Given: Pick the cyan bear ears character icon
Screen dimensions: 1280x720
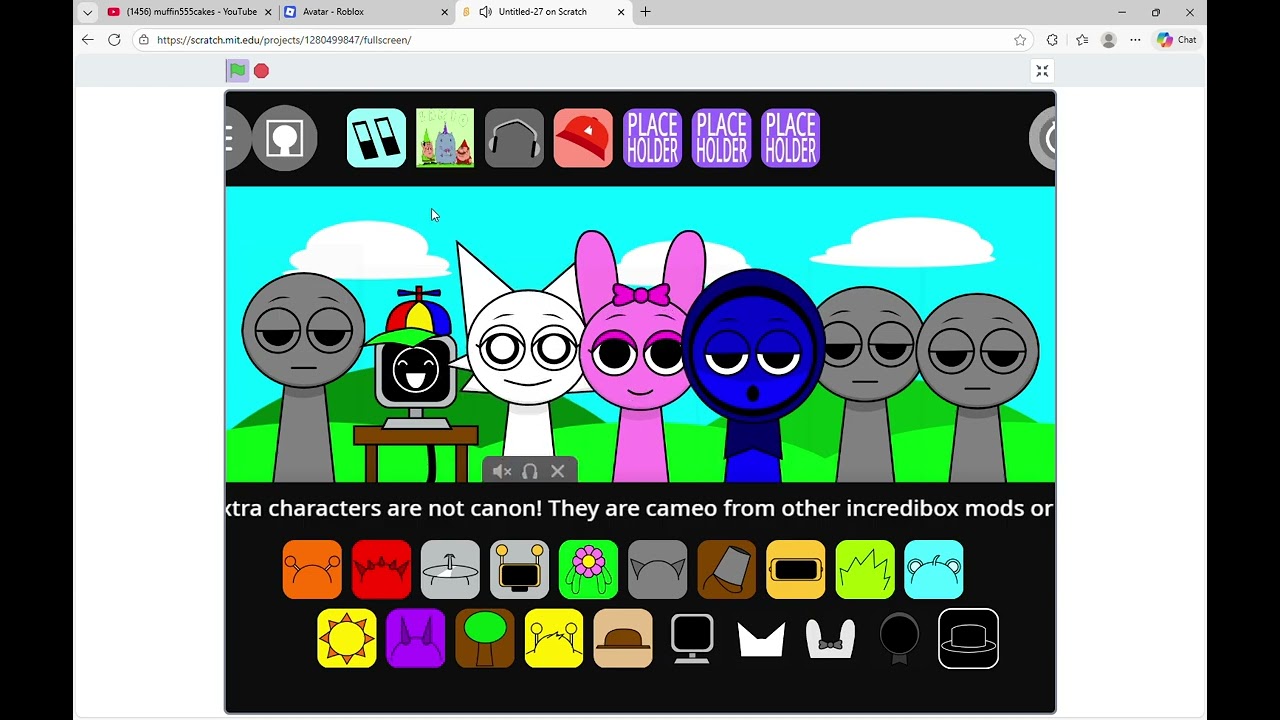Looking at the screenshot, I should click(934, 570).
